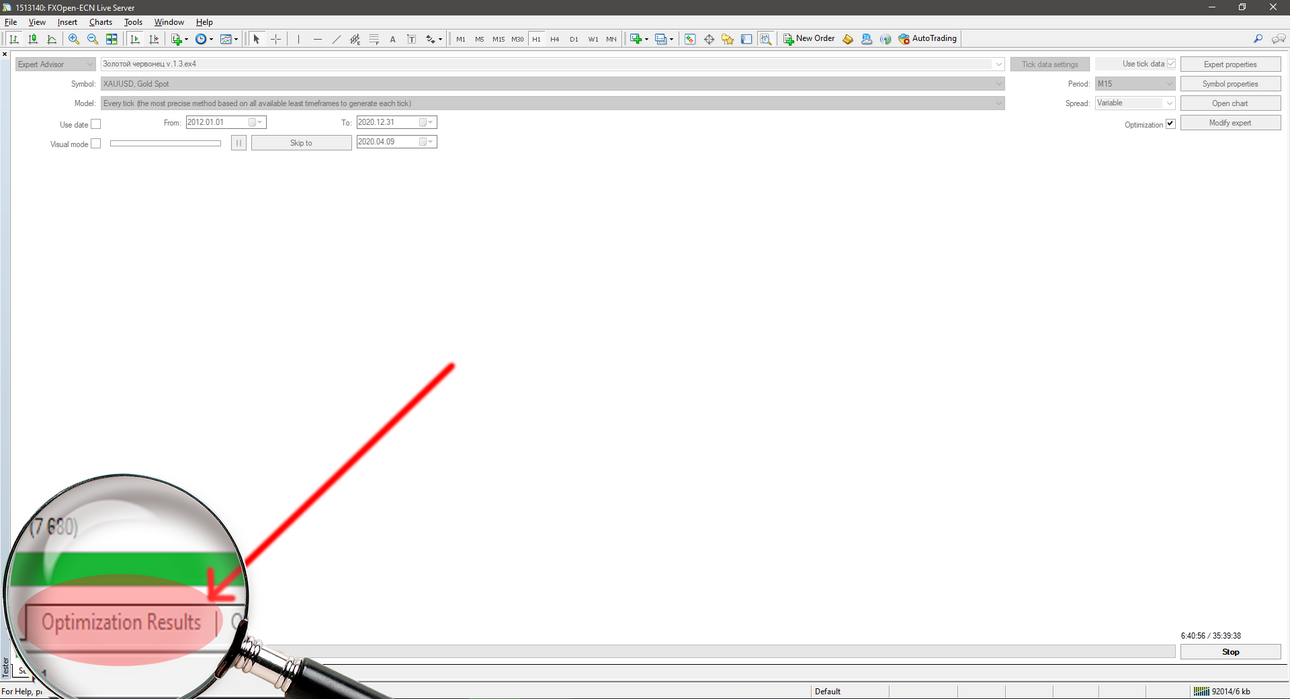Click the Expert properties button
This screenshot has width=1290, height=699.
point(1230,64)
